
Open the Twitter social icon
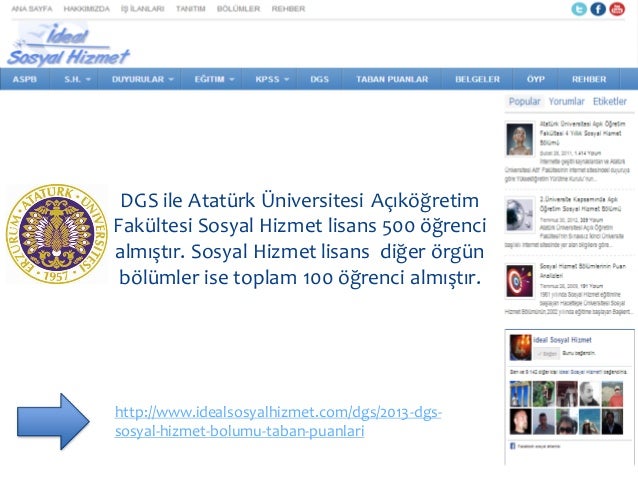(579, 9)
